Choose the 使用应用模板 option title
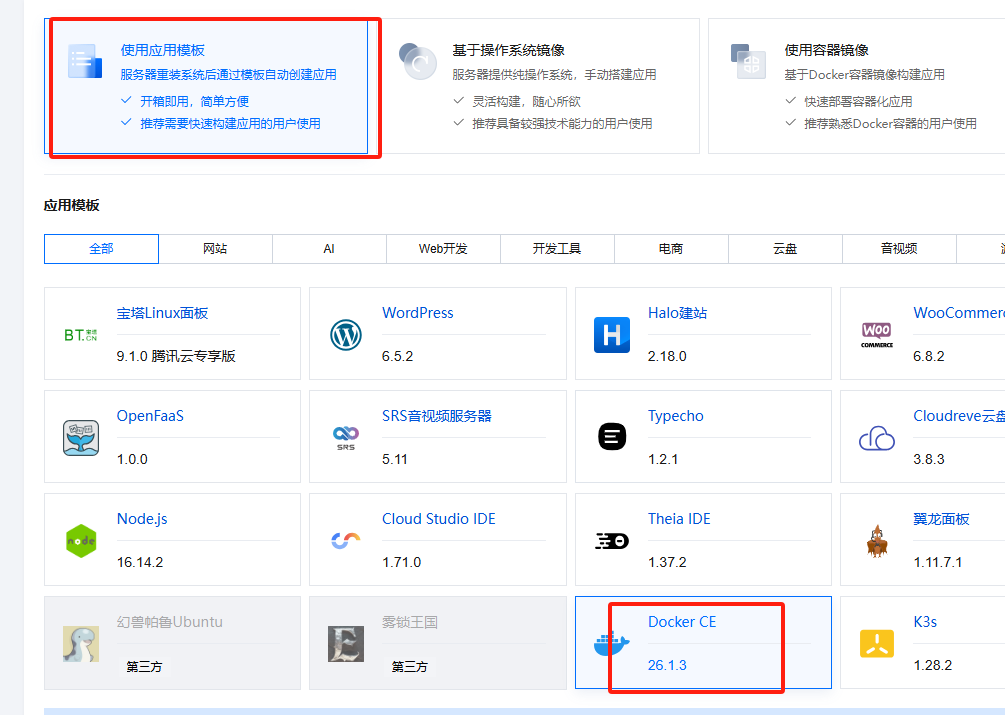The width and height of the screenshot is (1005, 715). click(x=163, y=50)
